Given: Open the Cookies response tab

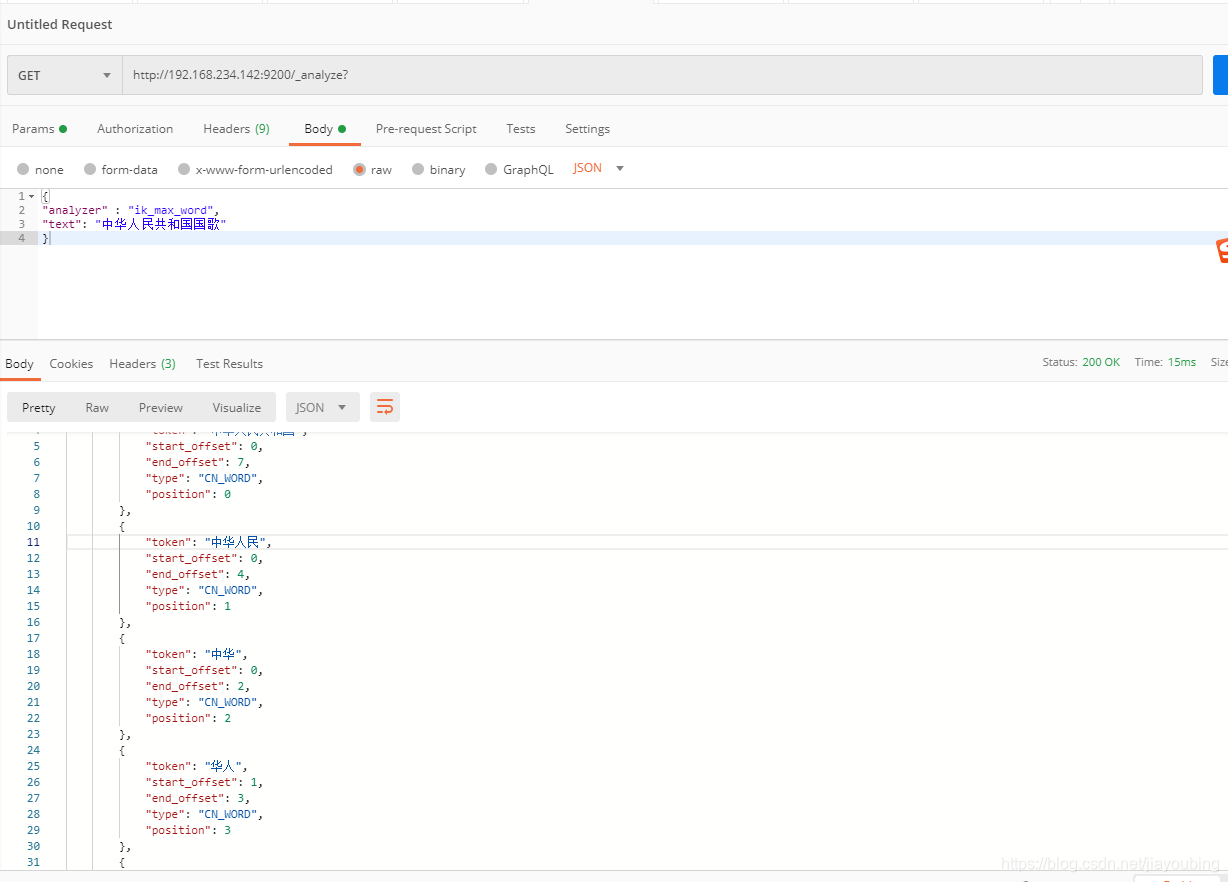Looking at the screenshot, I should click(x=71, y=363).
